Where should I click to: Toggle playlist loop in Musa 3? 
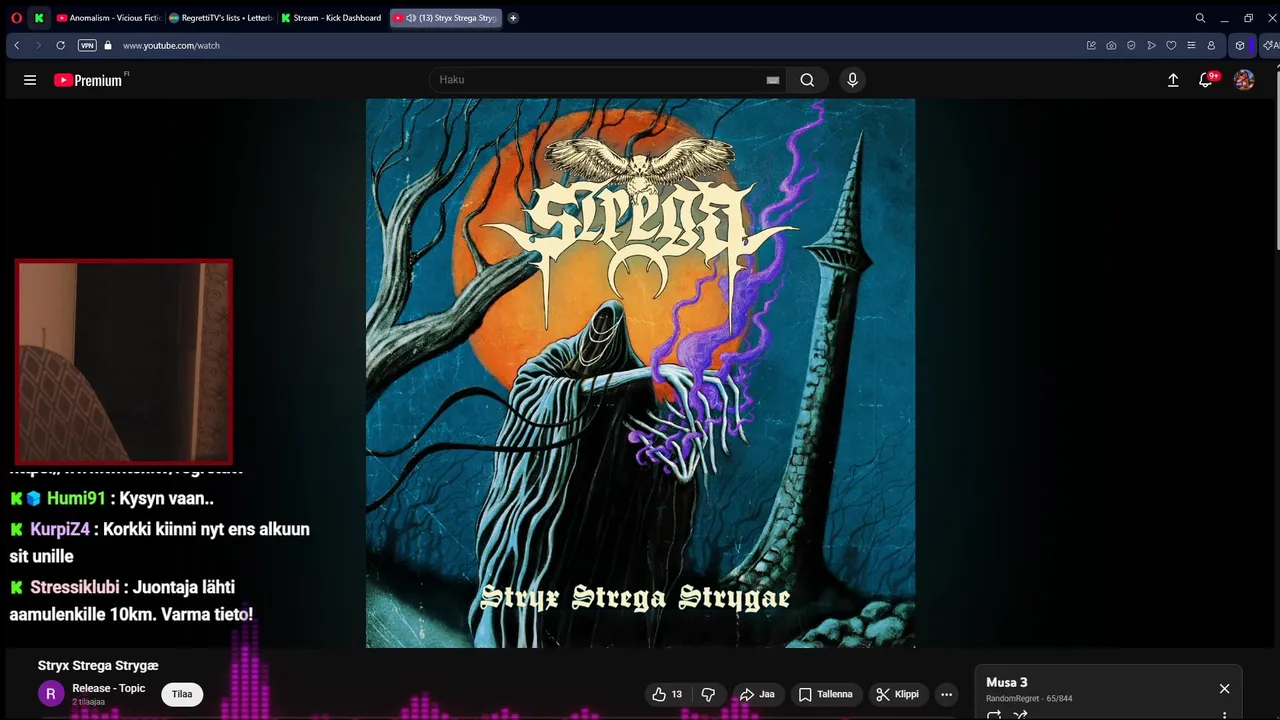(x=994, y=714)
